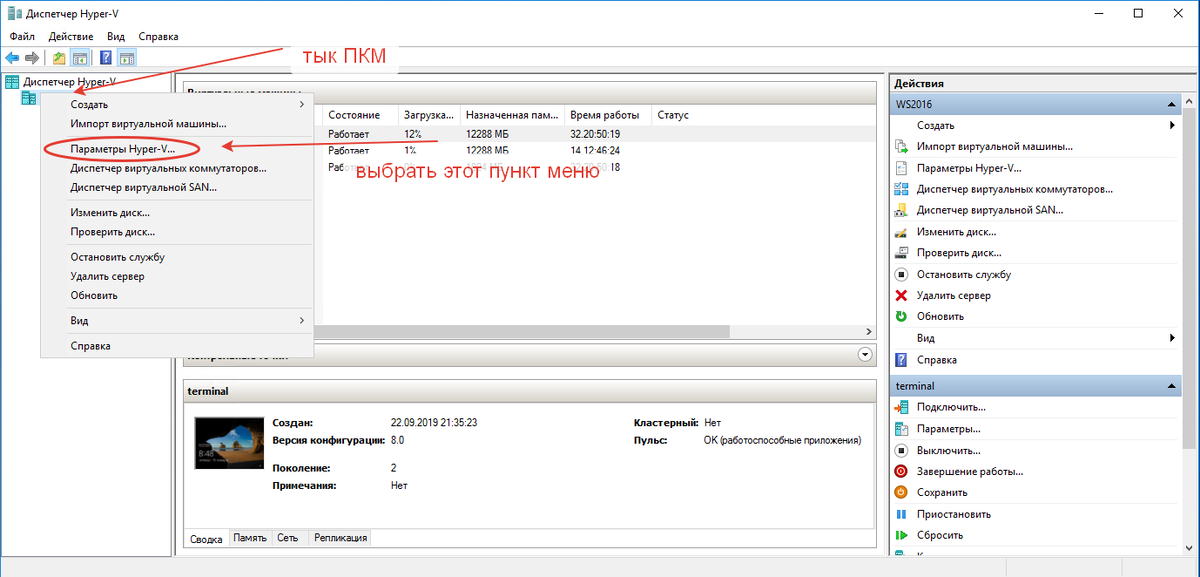Click Подключить under terminal actions
1200x577 pixels.
(952, 407)
